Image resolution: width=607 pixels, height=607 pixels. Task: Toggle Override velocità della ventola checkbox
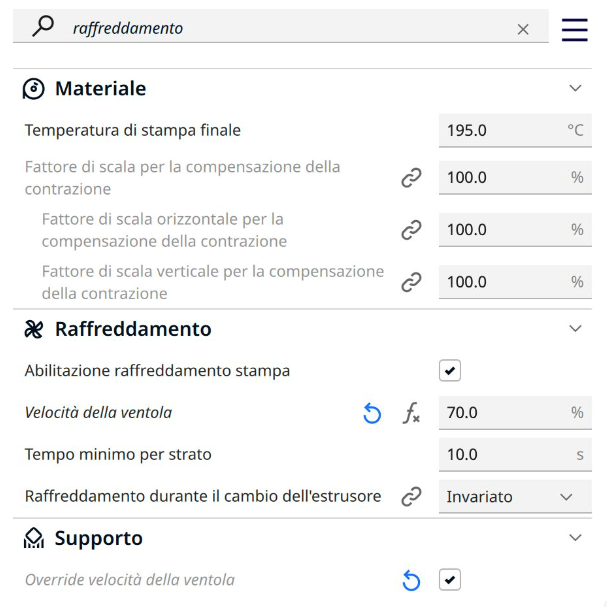450,580
